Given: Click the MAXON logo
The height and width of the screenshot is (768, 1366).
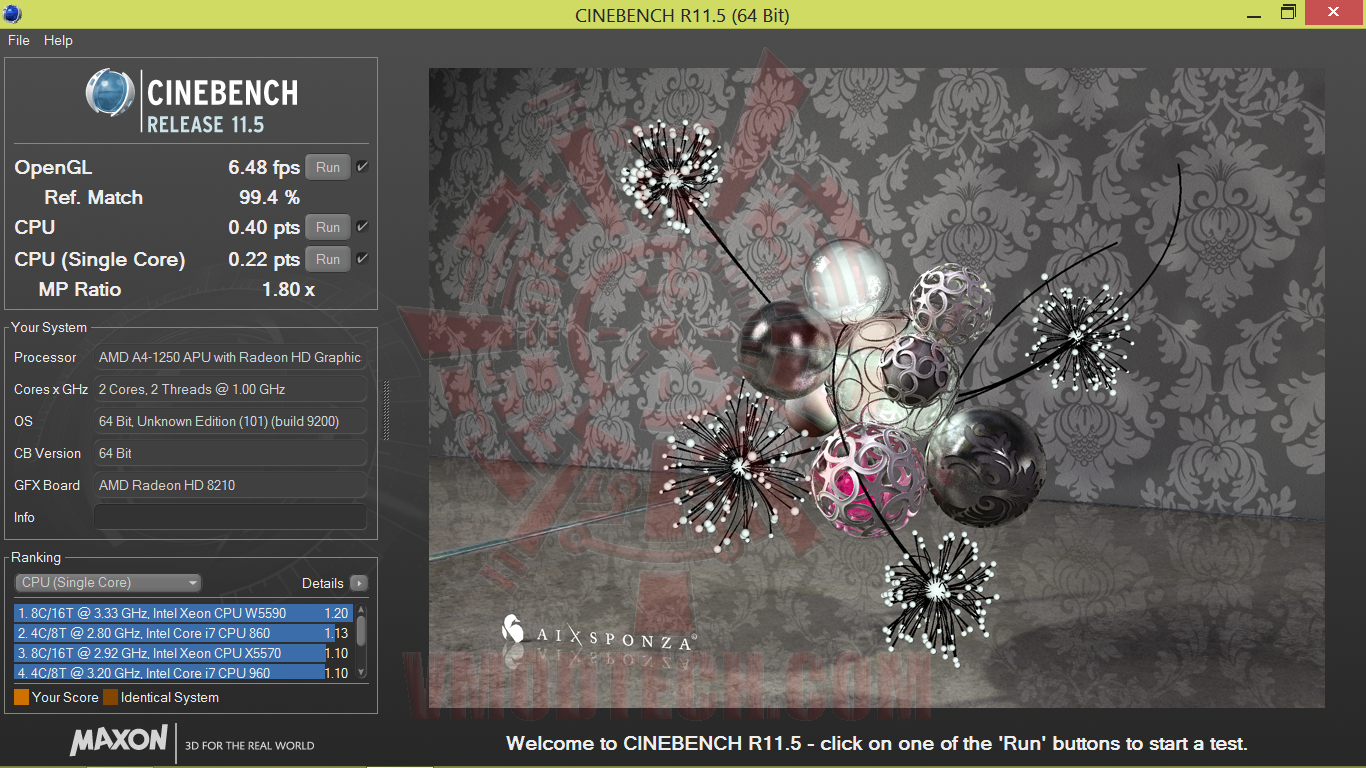Looking at the screenshot, I should [119, 741].
